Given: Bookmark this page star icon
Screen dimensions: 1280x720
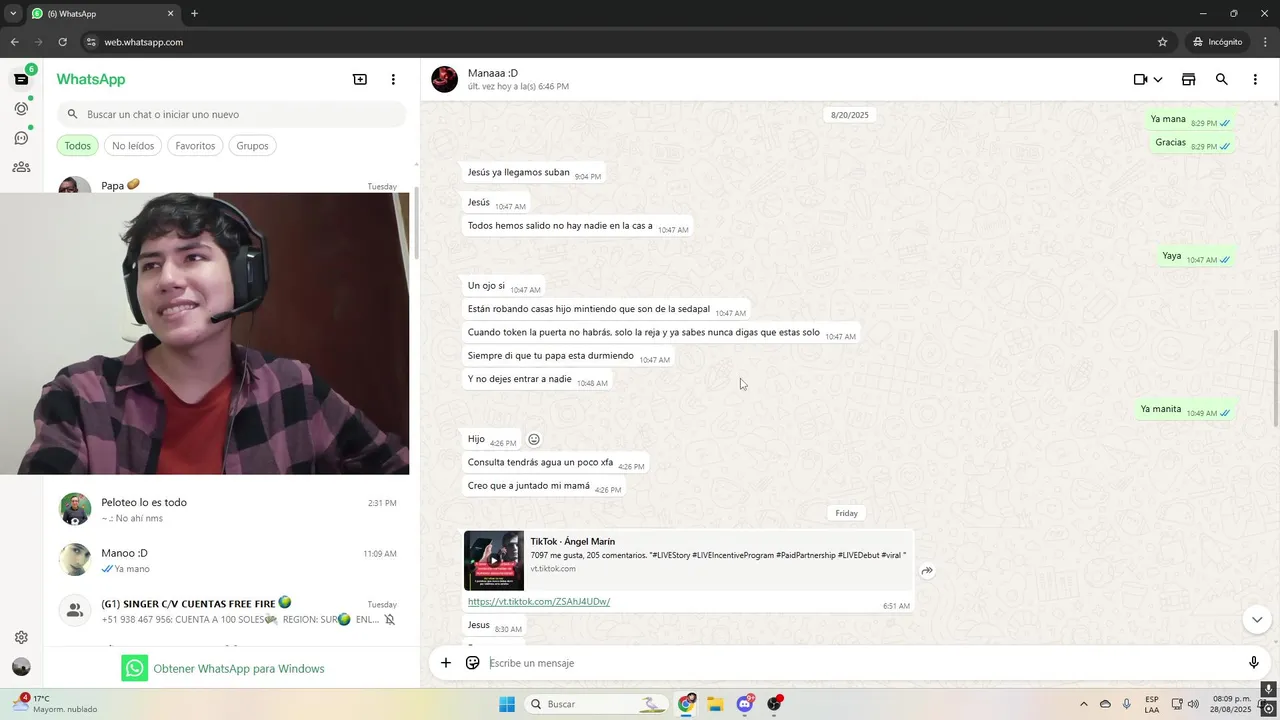Looking at the screenshot, I should [x=1162, y=42].
